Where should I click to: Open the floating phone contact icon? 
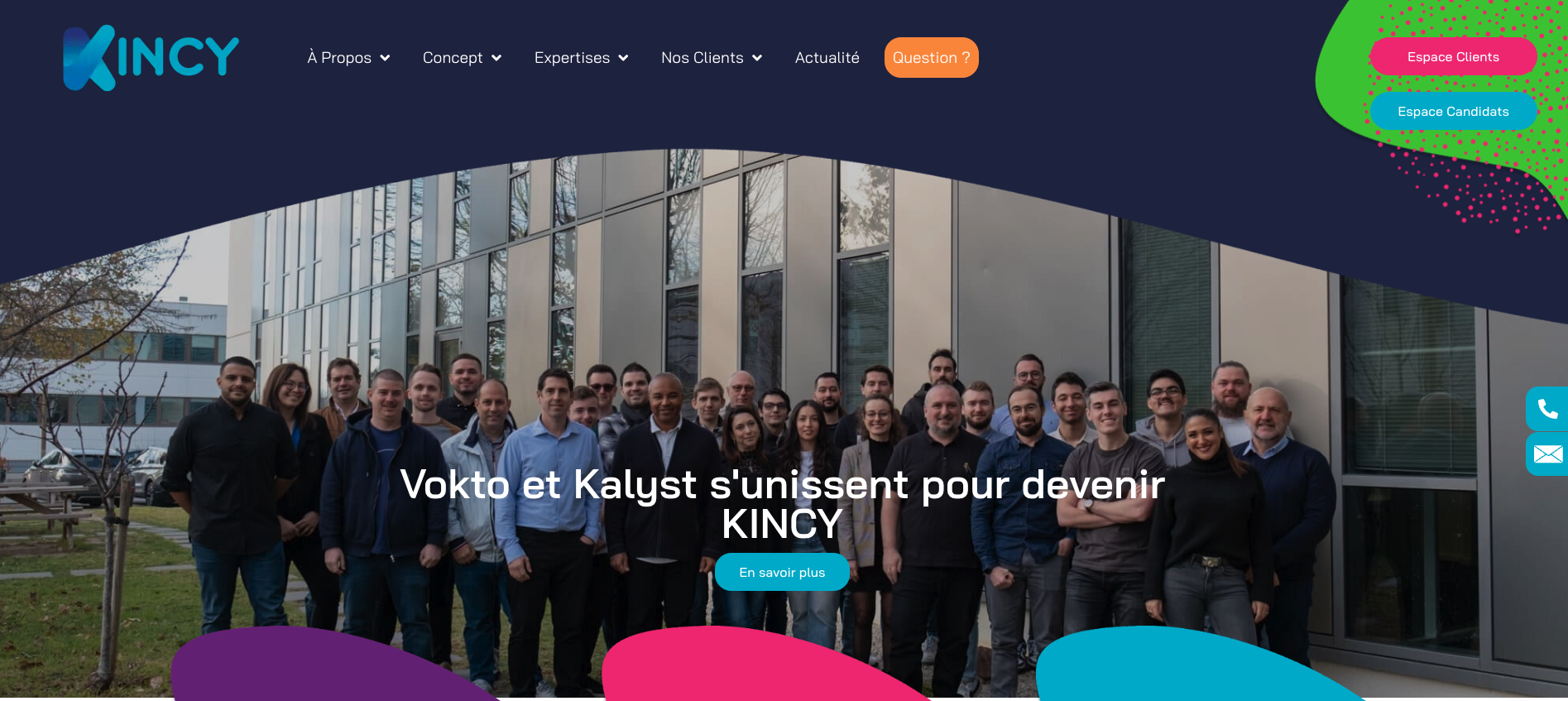click(x=1546, y=409)
